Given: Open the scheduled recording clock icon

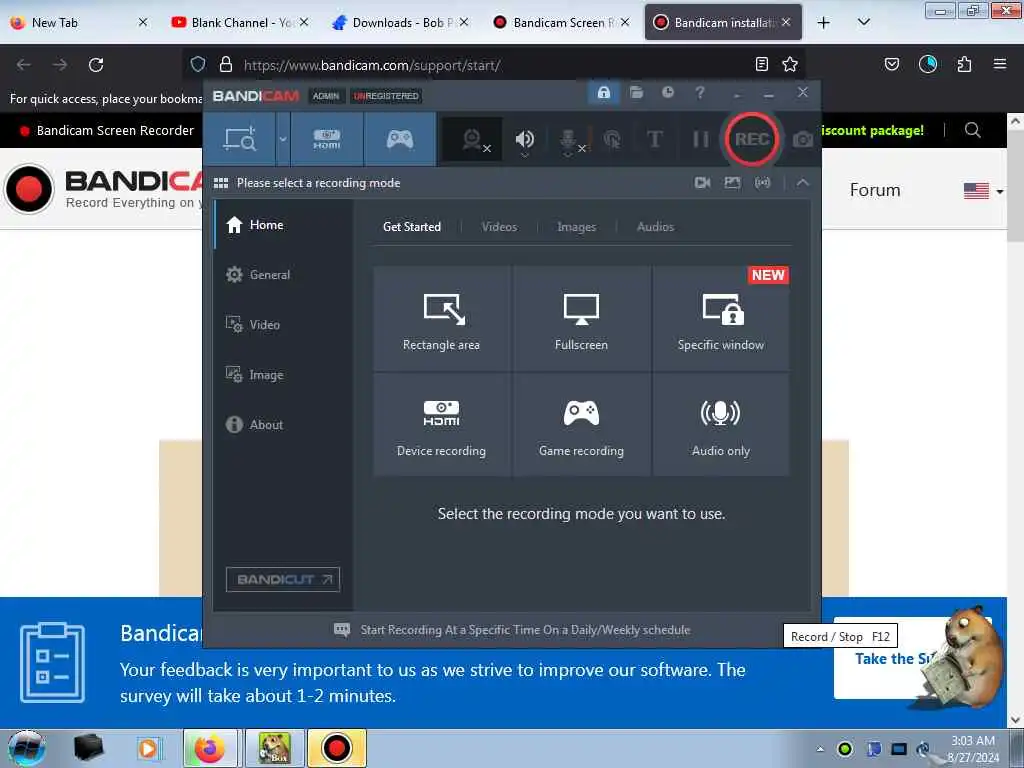Looking at the screenshot, I should coord(667,92).
